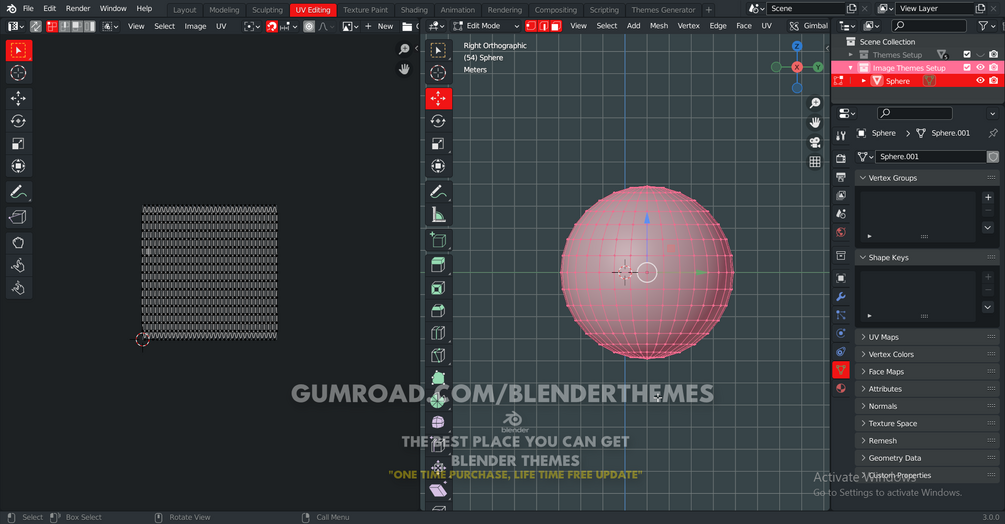Click New image button in UV editor
Screen dimensions: 1005x524
(379, 26)
